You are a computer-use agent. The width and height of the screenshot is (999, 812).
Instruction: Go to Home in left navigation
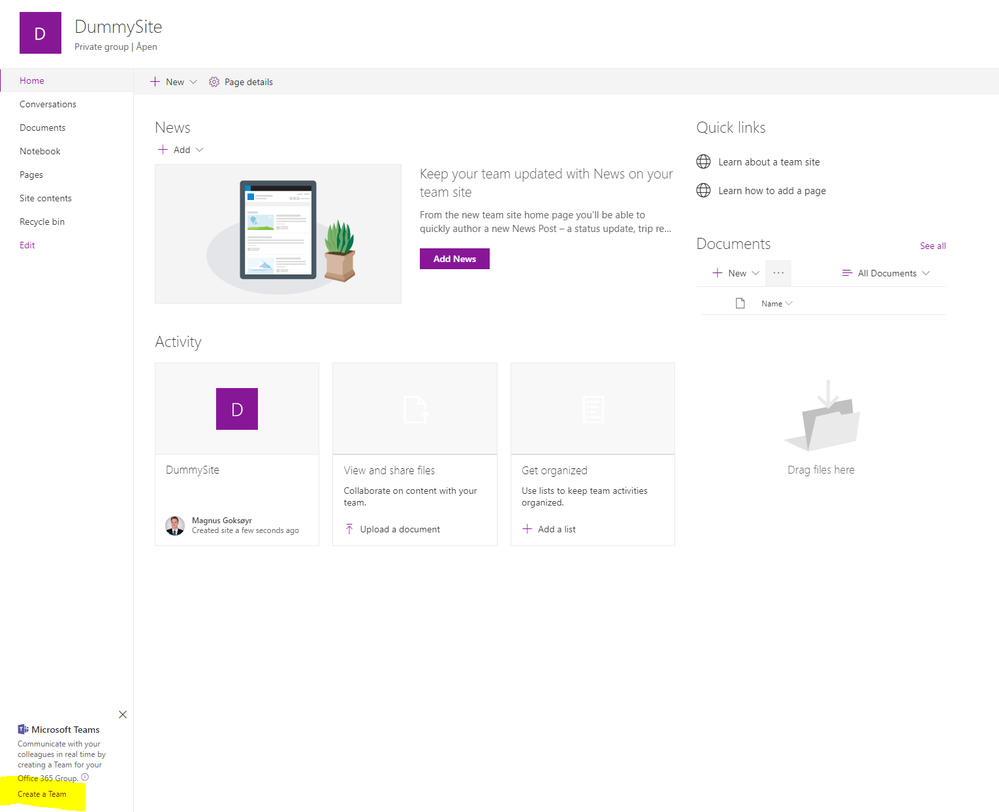[x=32, y=80]
